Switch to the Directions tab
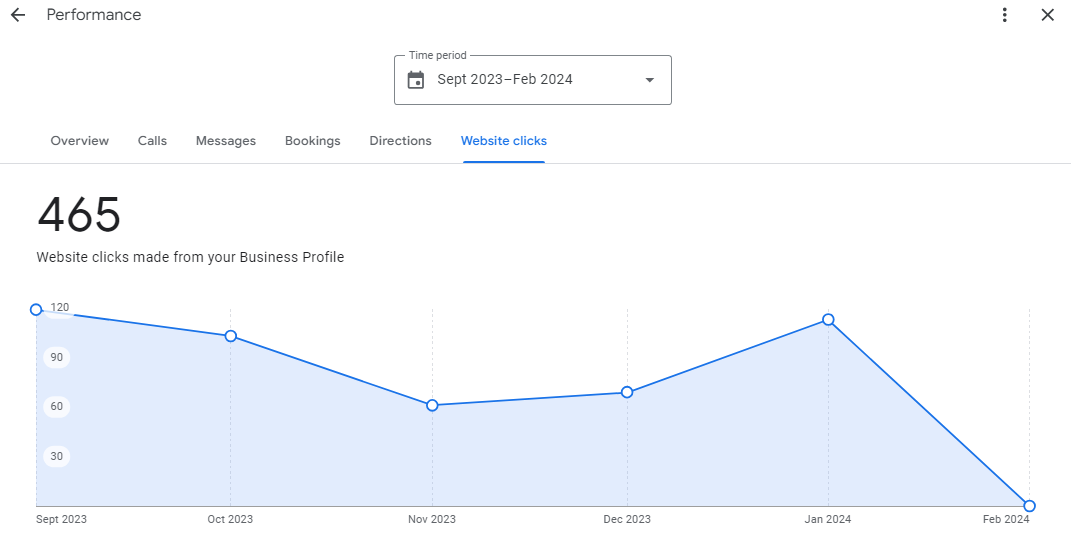Image resolution: width=1071 pixels, height=547 pixels. [x=400, y=141]
